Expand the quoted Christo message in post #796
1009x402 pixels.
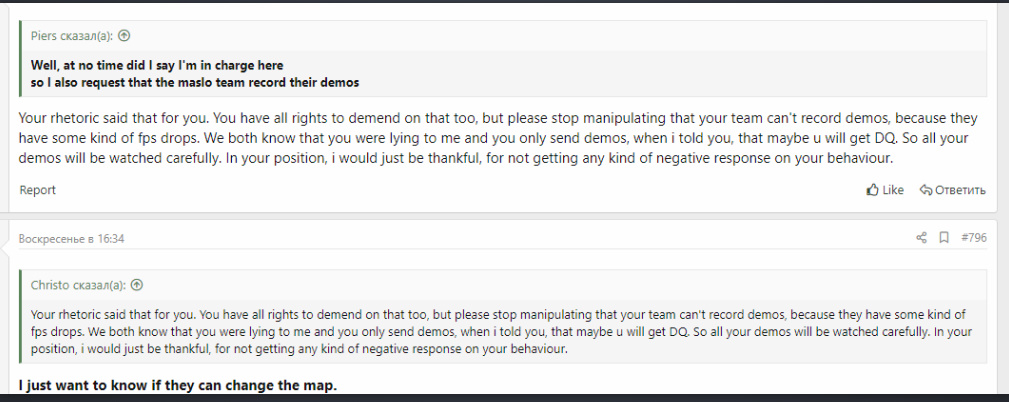[x=500, y=328]
